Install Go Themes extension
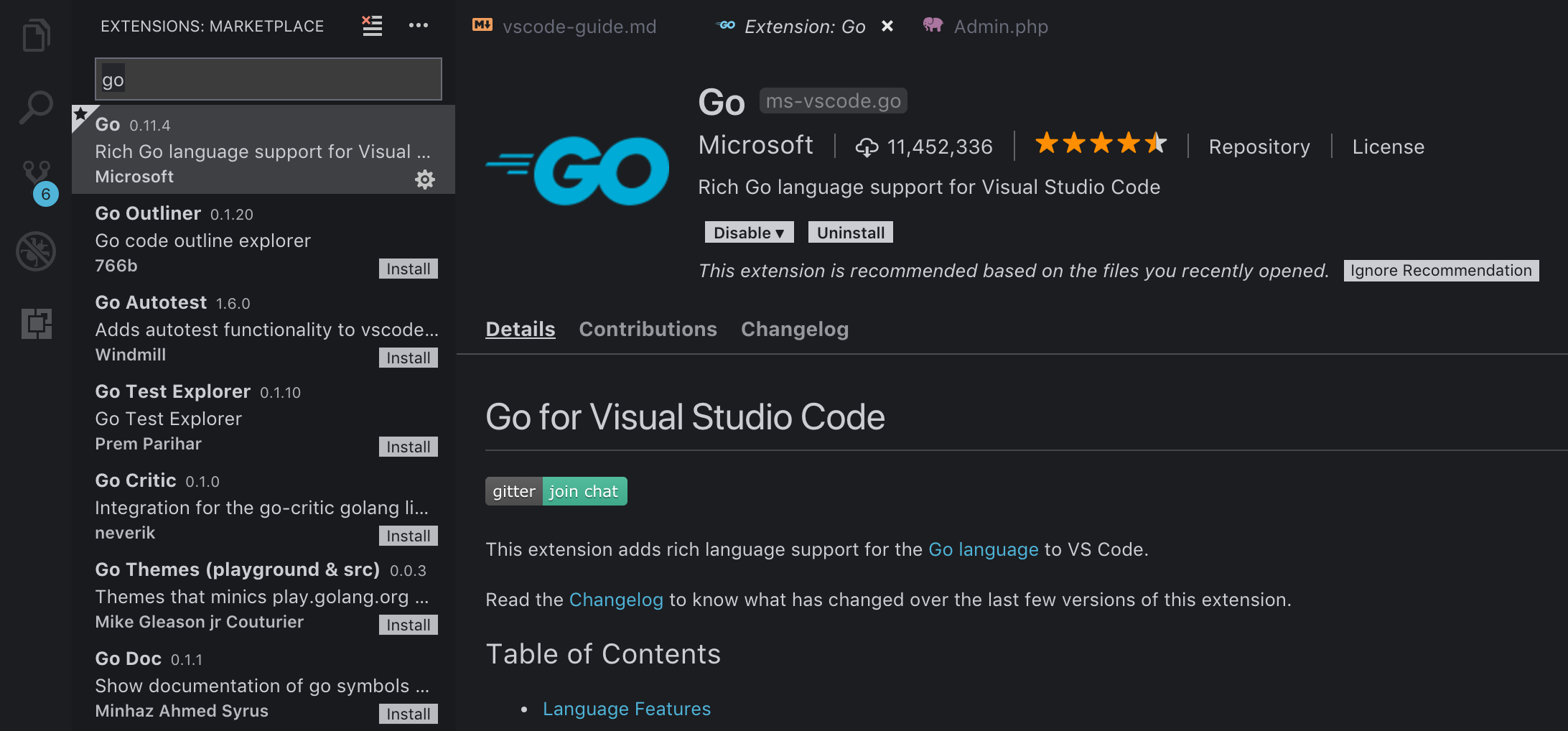 coord(409,625)
